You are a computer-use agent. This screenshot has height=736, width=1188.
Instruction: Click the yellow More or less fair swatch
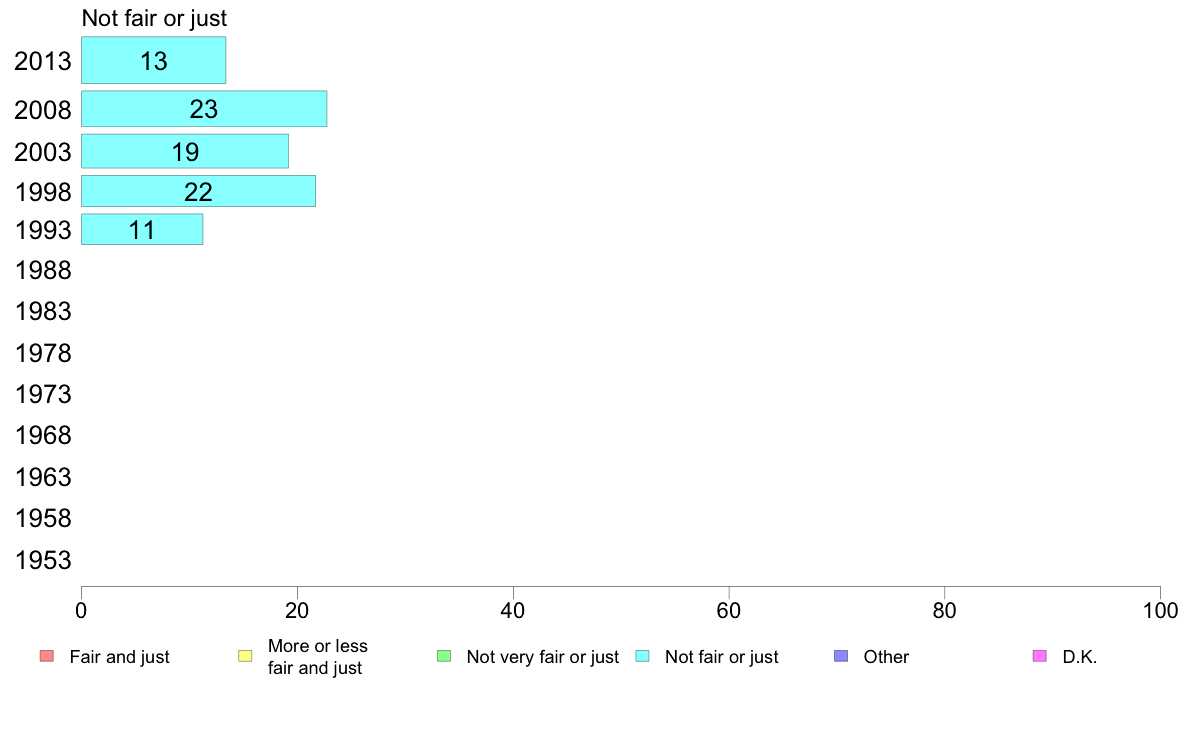tap(245, 656)
